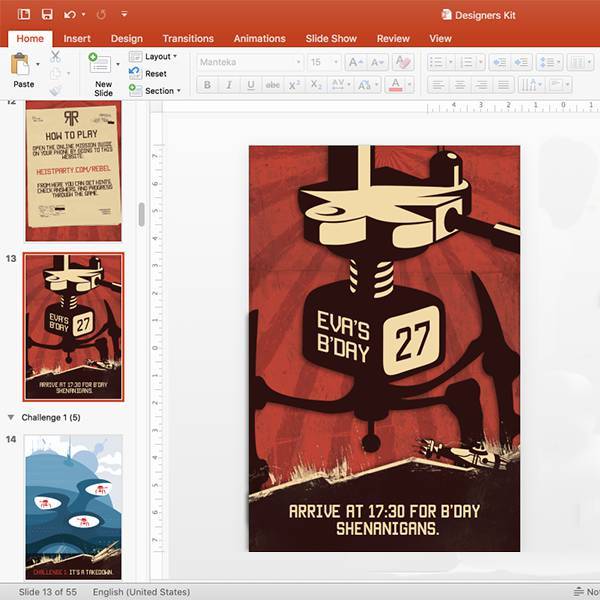This screenshot has height=600, width=600.
Task: Open the Undo history dropdown arrow
Action: click(83, 15)
